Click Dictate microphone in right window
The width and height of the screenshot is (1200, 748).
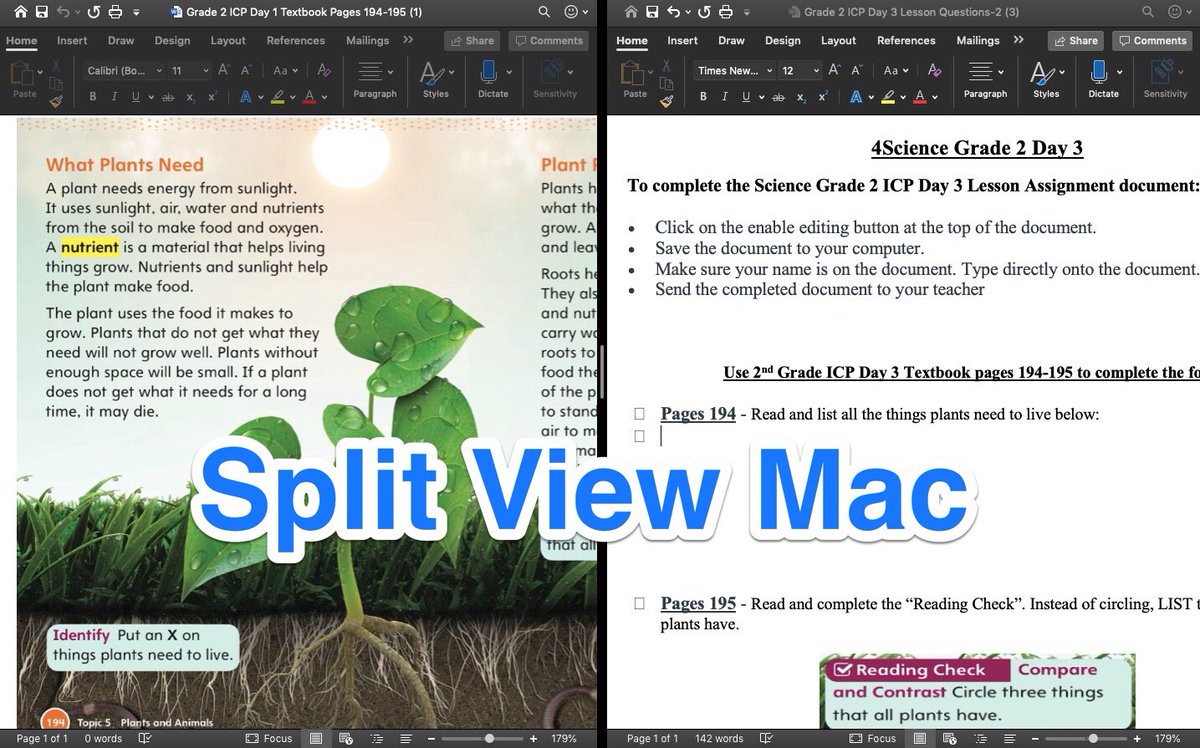point(1099,72)
